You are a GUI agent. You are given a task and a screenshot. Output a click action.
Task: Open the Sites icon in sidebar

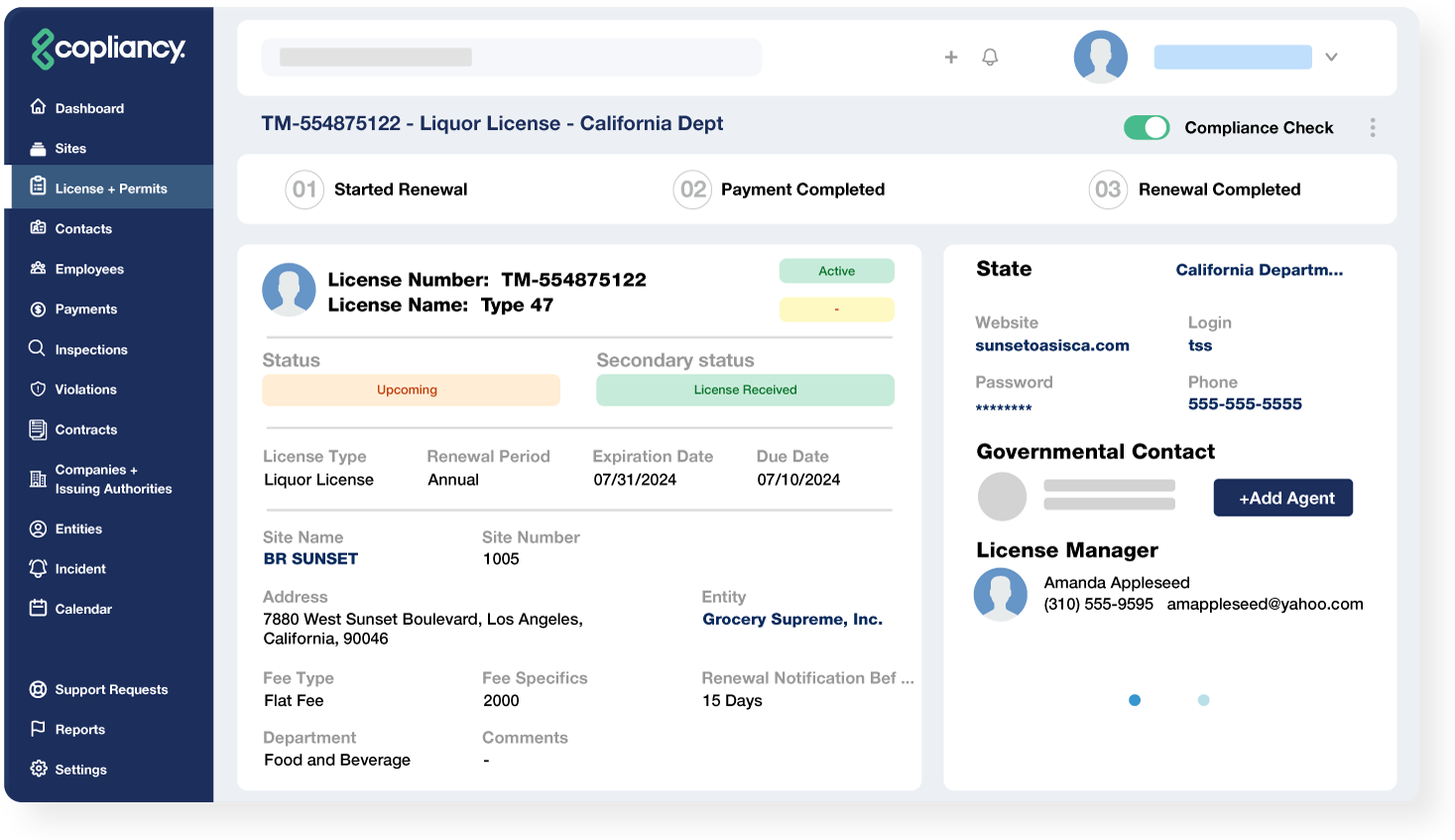pyautogui.click(x=38, y=149)
